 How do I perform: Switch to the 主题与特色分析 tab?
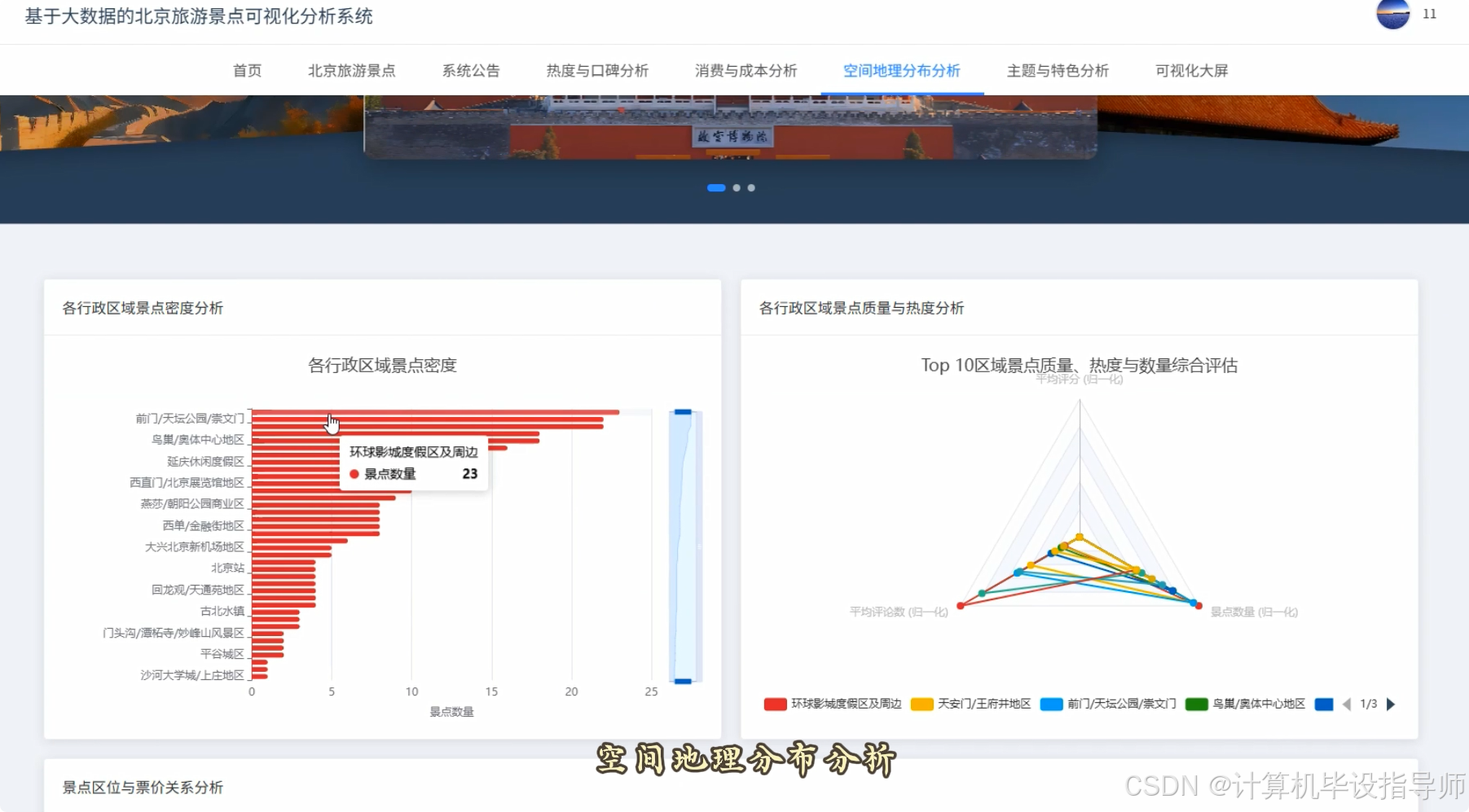pos(1058,71)
